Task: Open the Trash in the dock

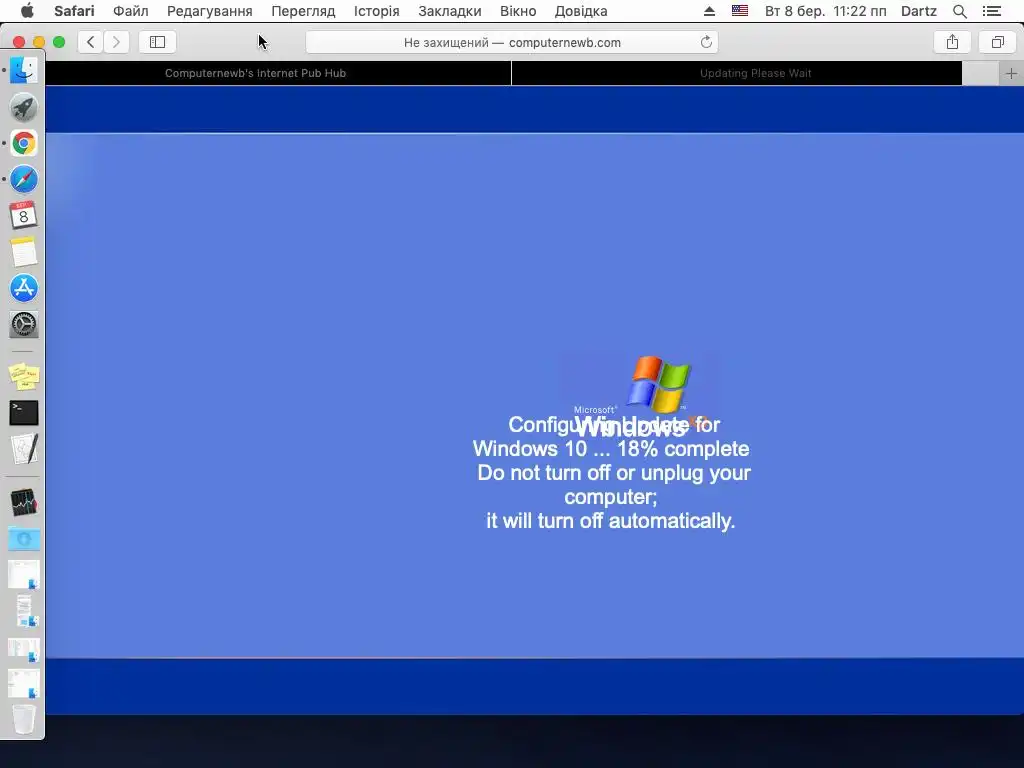Action: (x=24, y=718)
